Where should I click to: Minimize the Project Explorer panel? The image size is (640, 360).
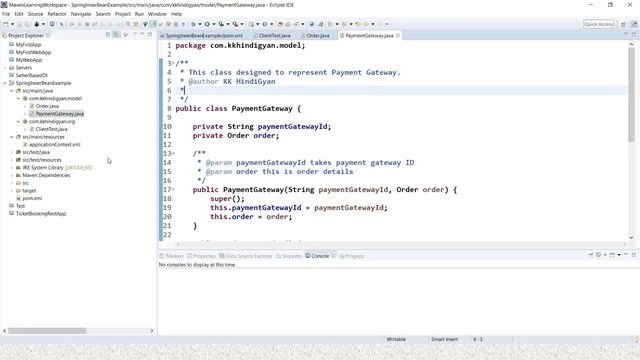(142, 35)
